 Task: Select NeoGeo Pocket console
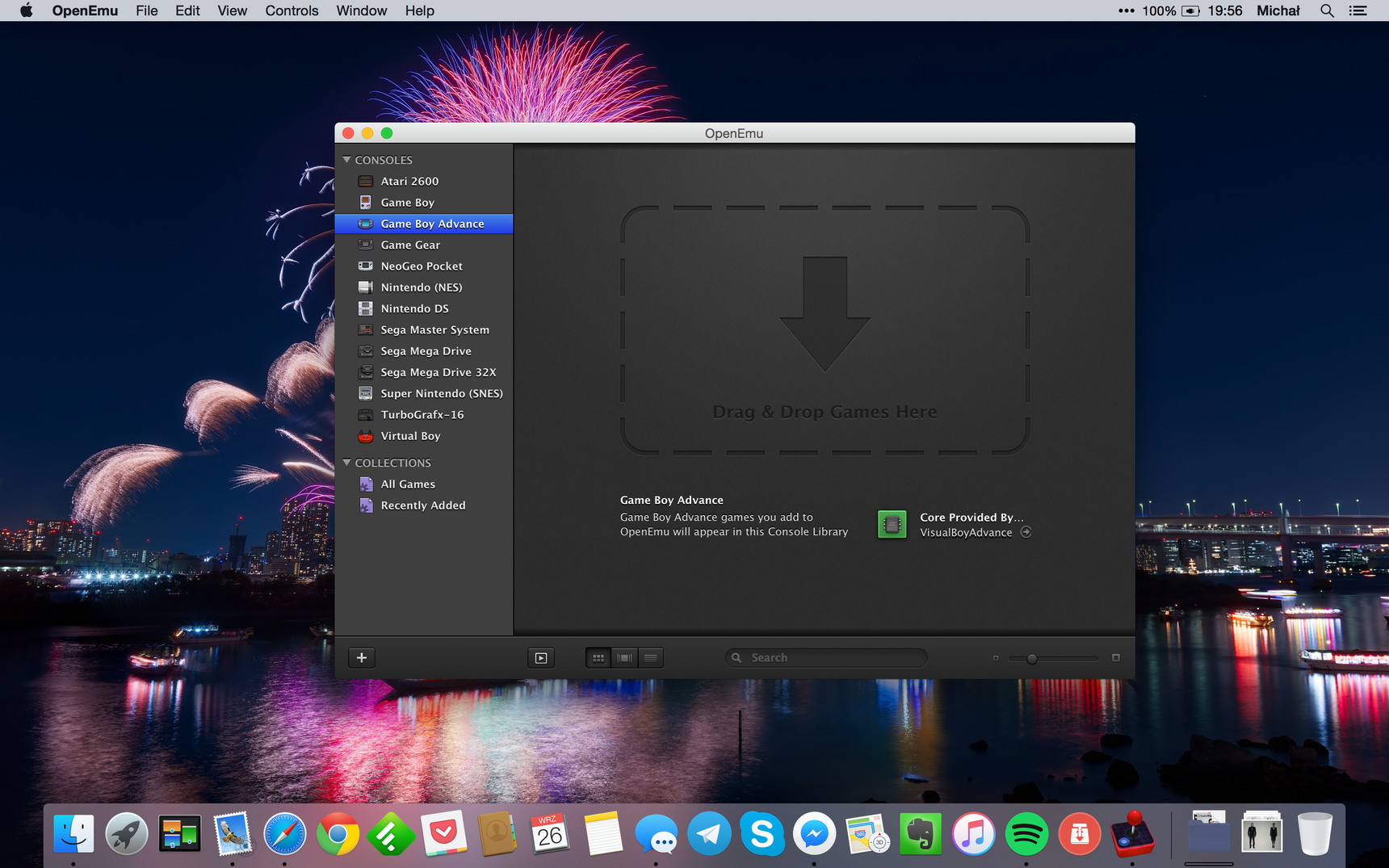point(424,266)
